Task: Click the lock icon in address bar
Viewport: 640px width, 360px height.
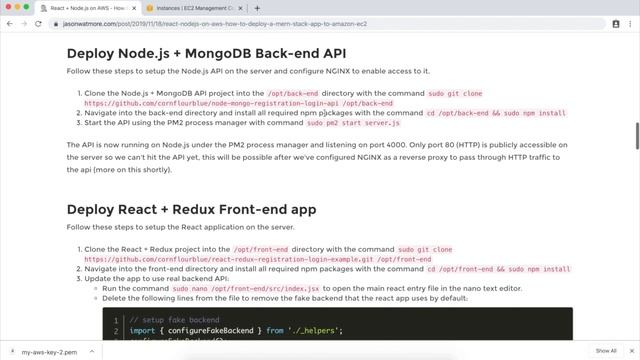Action: pyautogui.click(x=56, y=24)
